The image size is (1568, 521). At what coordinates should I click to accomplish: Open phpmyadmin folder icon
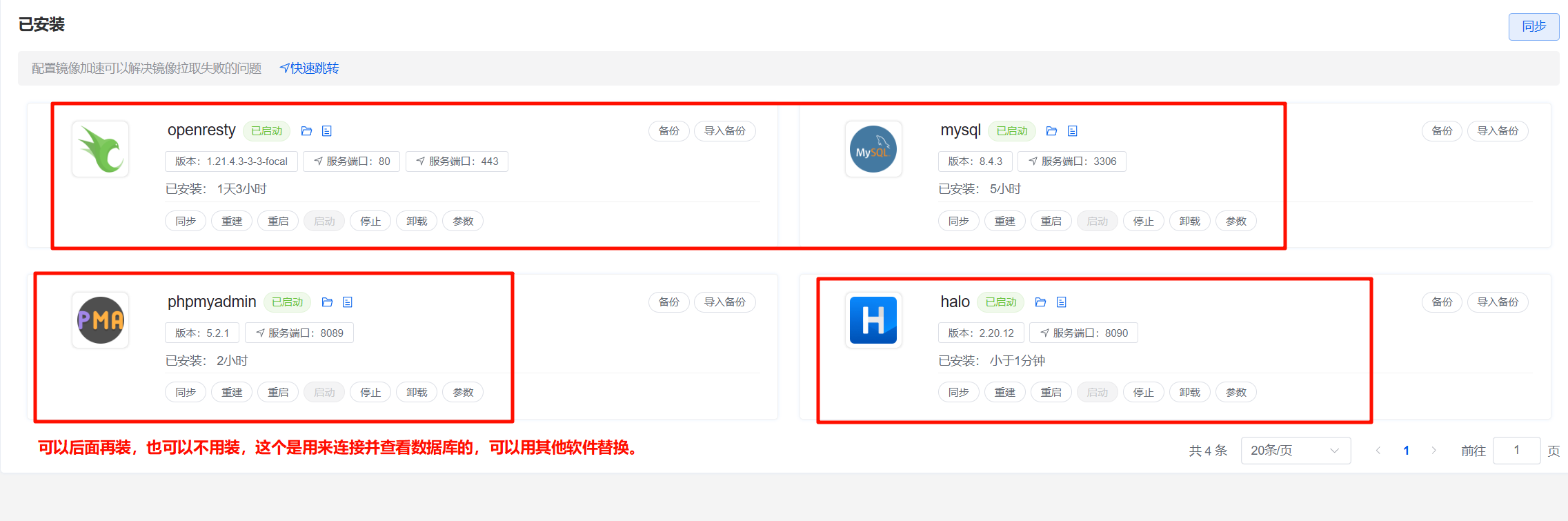[x=327, y=302]
